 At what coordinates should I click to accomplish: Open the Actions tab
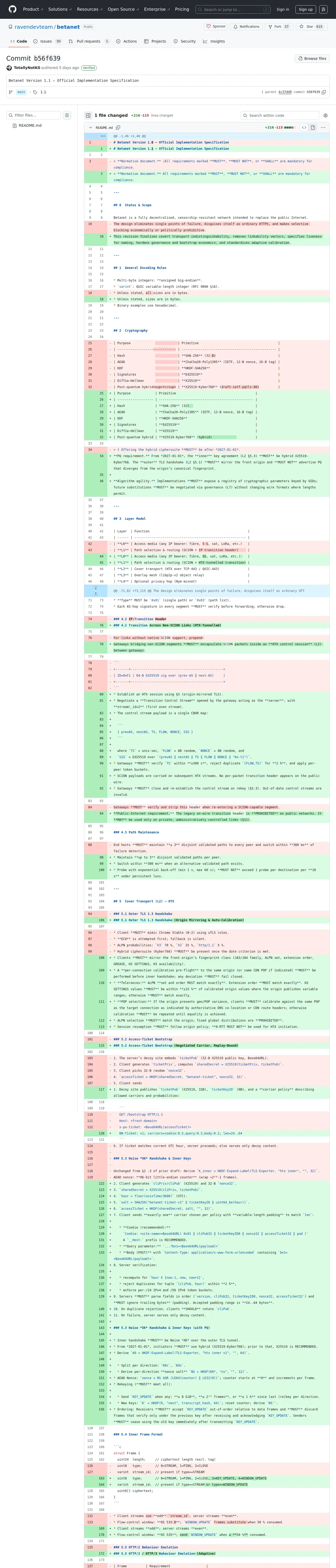tap(126, 41)
